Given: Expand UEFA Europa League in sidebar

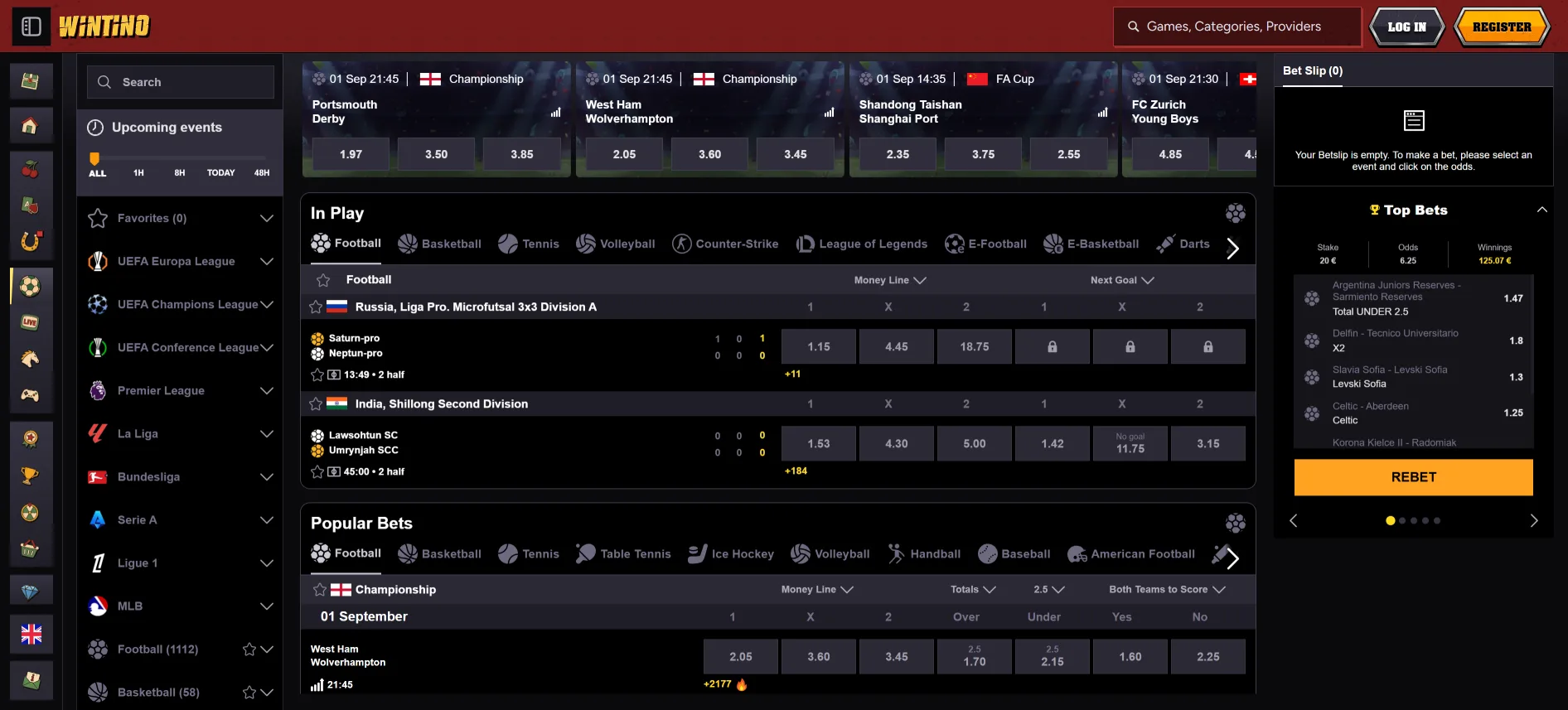Looking at the screenshot, I should (267, 261).
